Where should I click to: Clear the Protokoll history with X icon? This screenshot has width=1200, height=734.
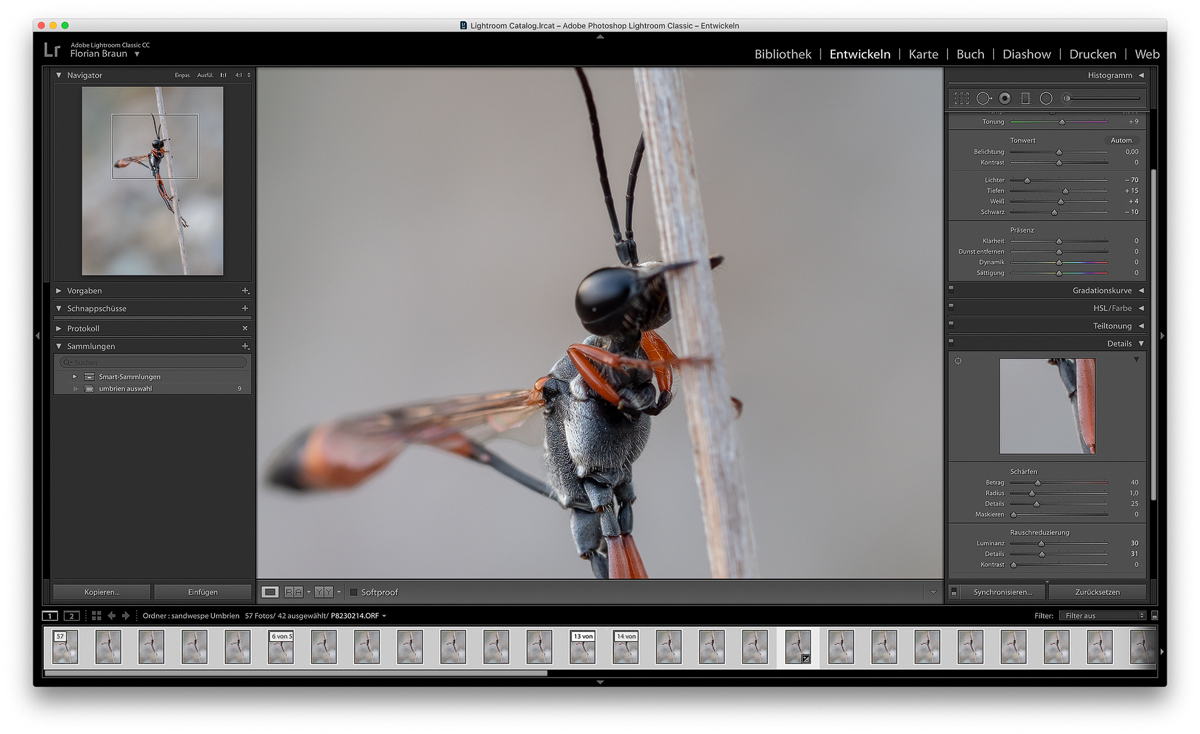point(245,328)
